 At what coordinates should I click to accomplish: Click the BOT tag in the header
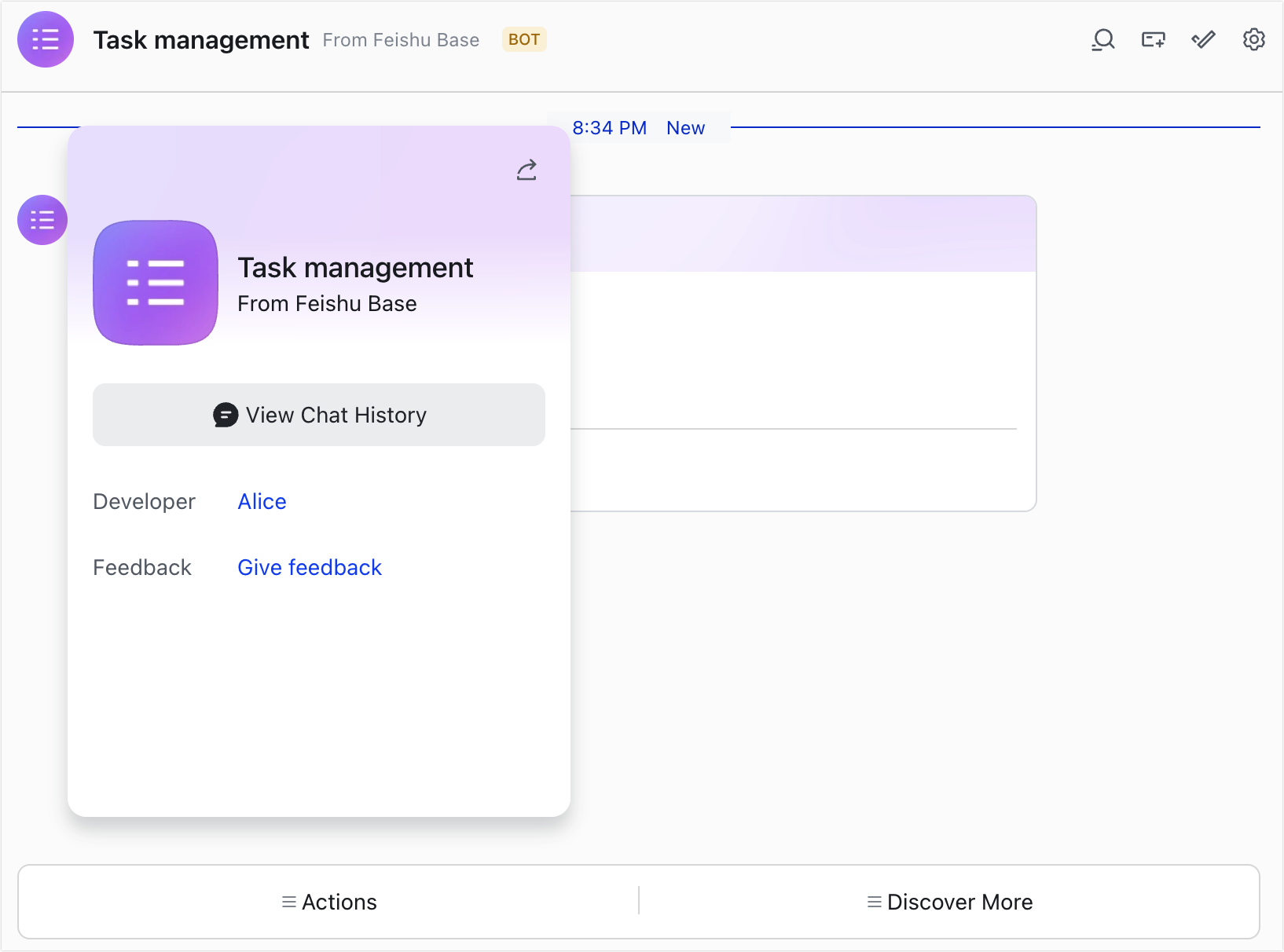tap(523, 39)
